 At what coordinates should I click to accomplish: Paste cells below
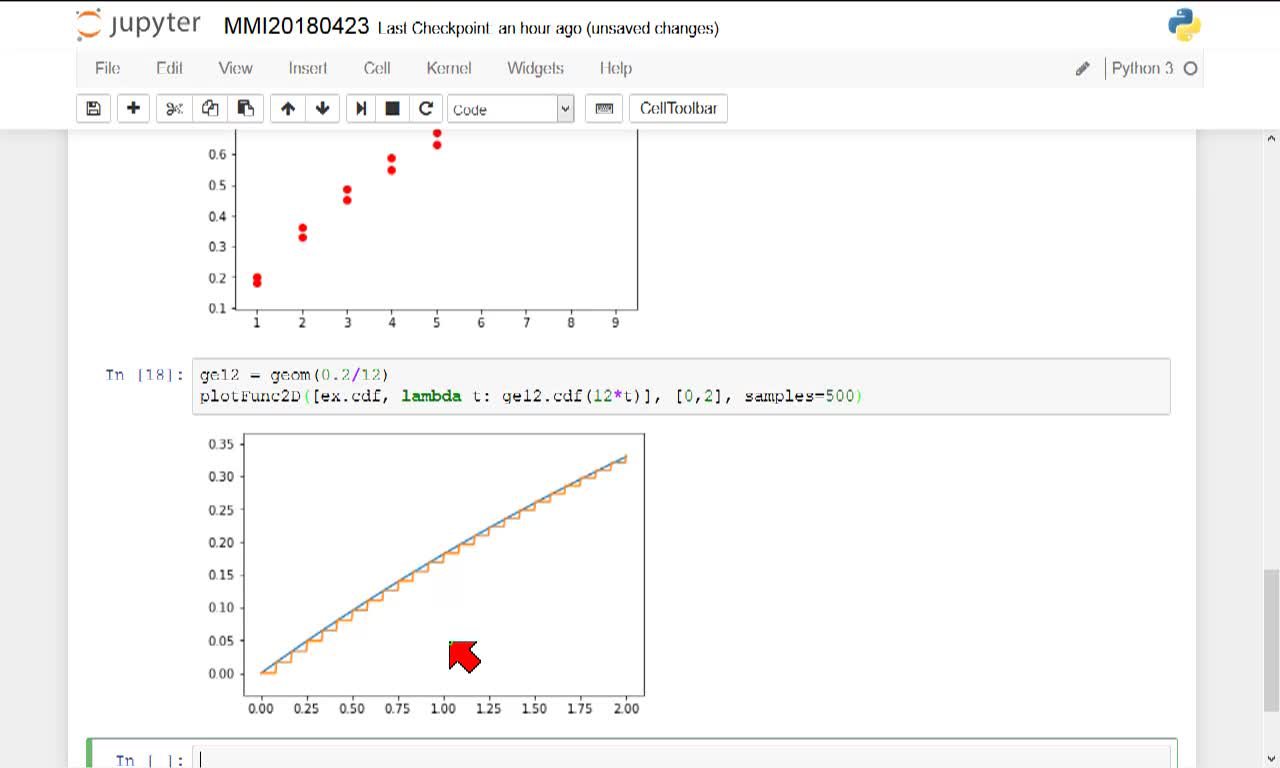click(x=245, y=108)
